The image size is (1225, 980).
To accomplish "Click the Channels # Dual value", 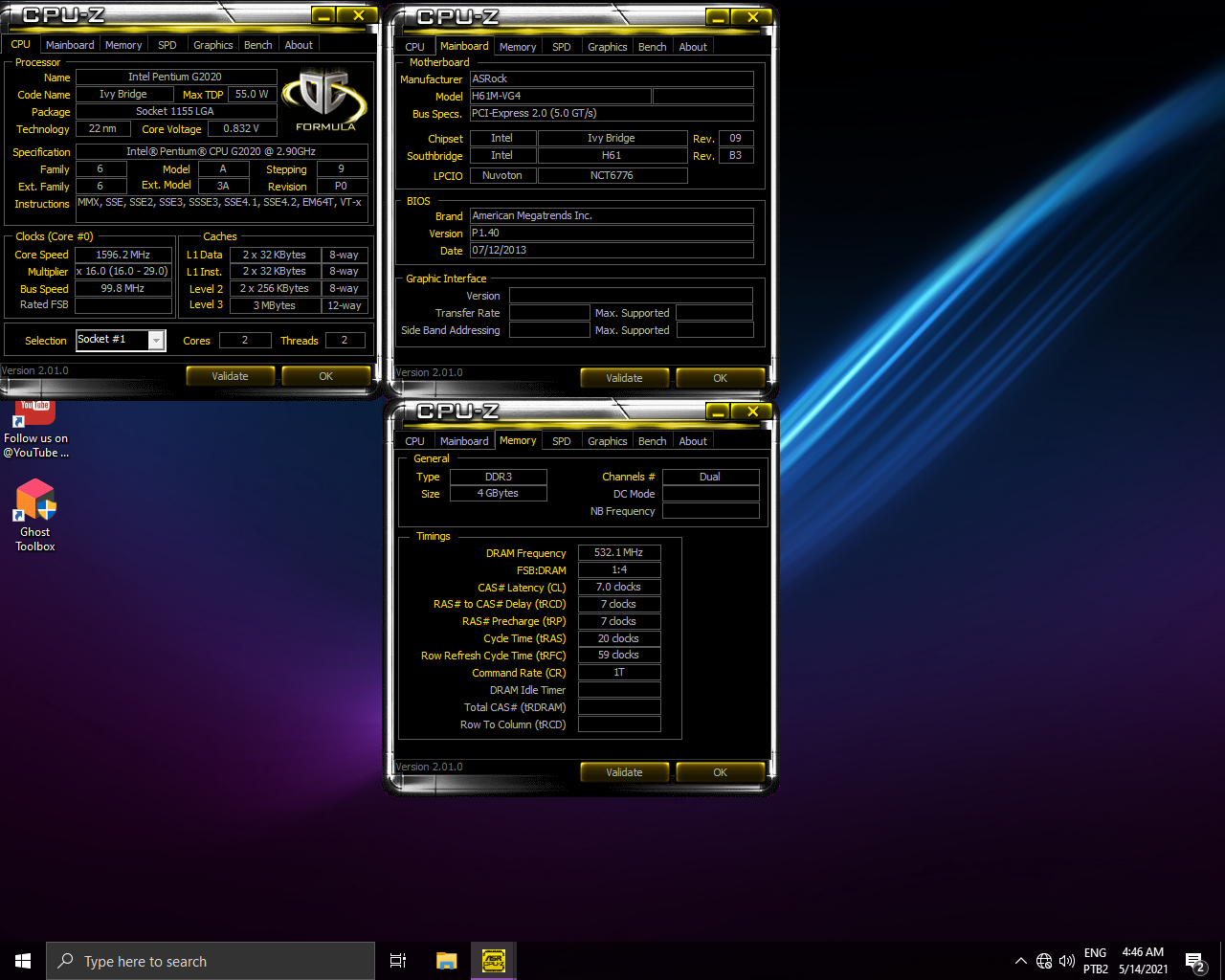I will (x=710, y=477).
